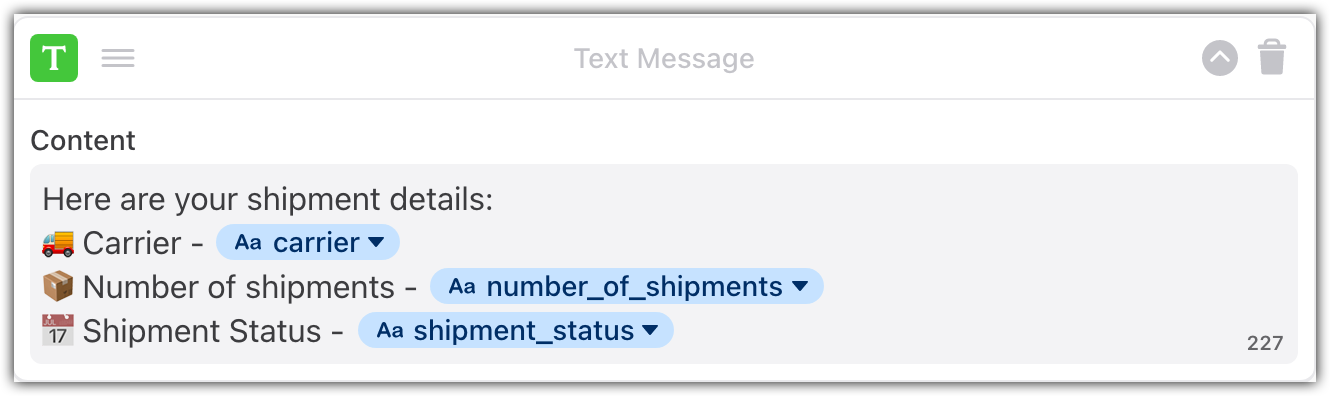
Task: Click the drag handle lines icon
Action: click(x=118, y=58)
